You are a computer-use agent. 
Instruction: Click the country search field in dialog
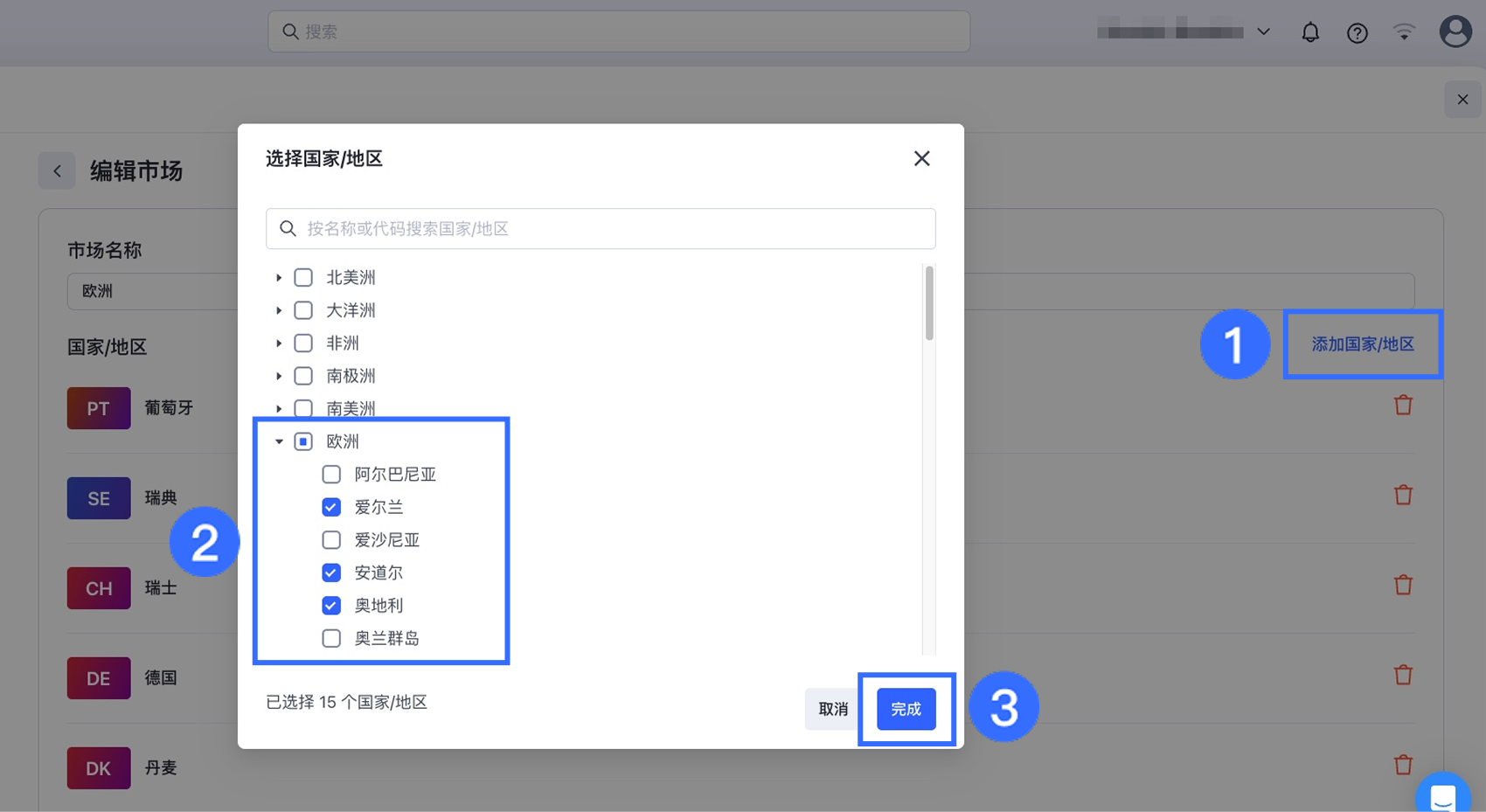coord(601,228)
